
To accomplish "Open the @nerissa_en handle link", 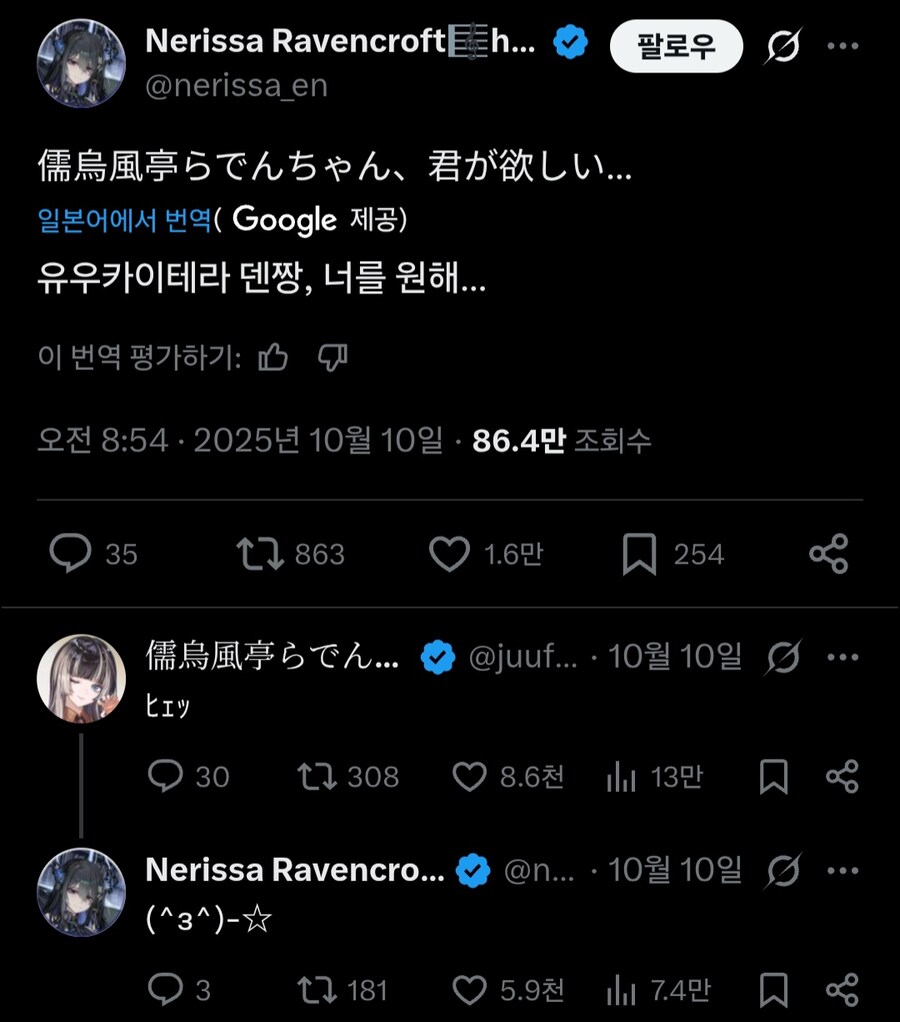I will tap(236, 86).
